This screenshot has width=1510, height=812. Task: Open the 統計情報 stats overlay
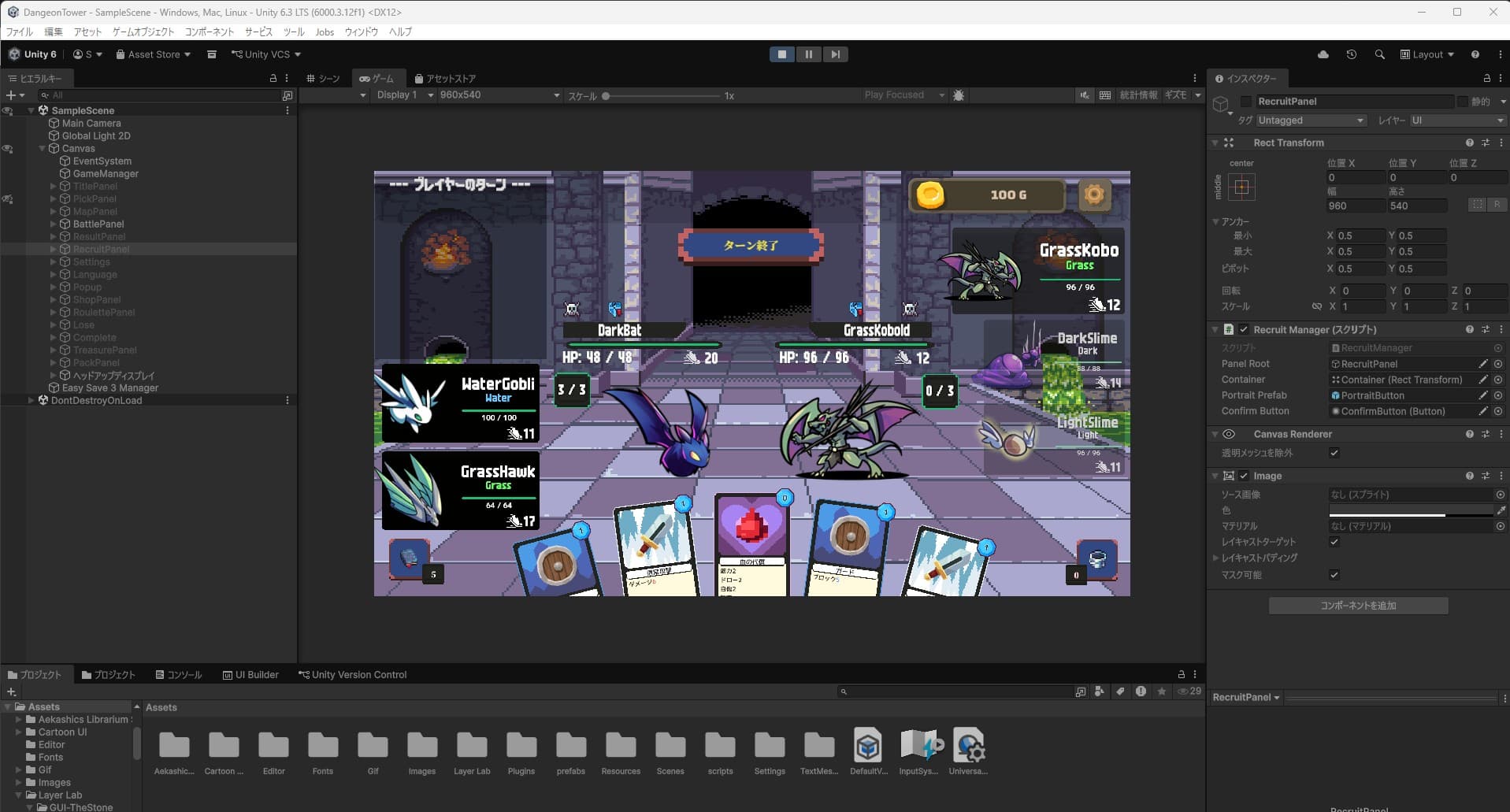tap(1138, 95)
